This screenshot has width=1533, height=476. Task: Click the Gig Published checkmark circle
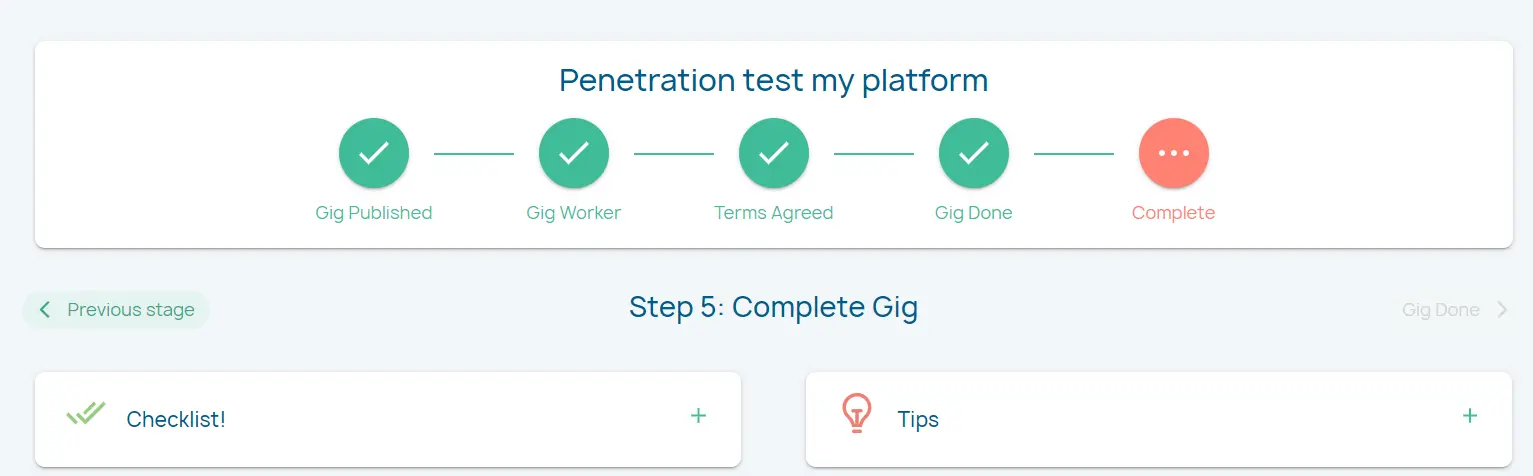[x=374, y=153]
